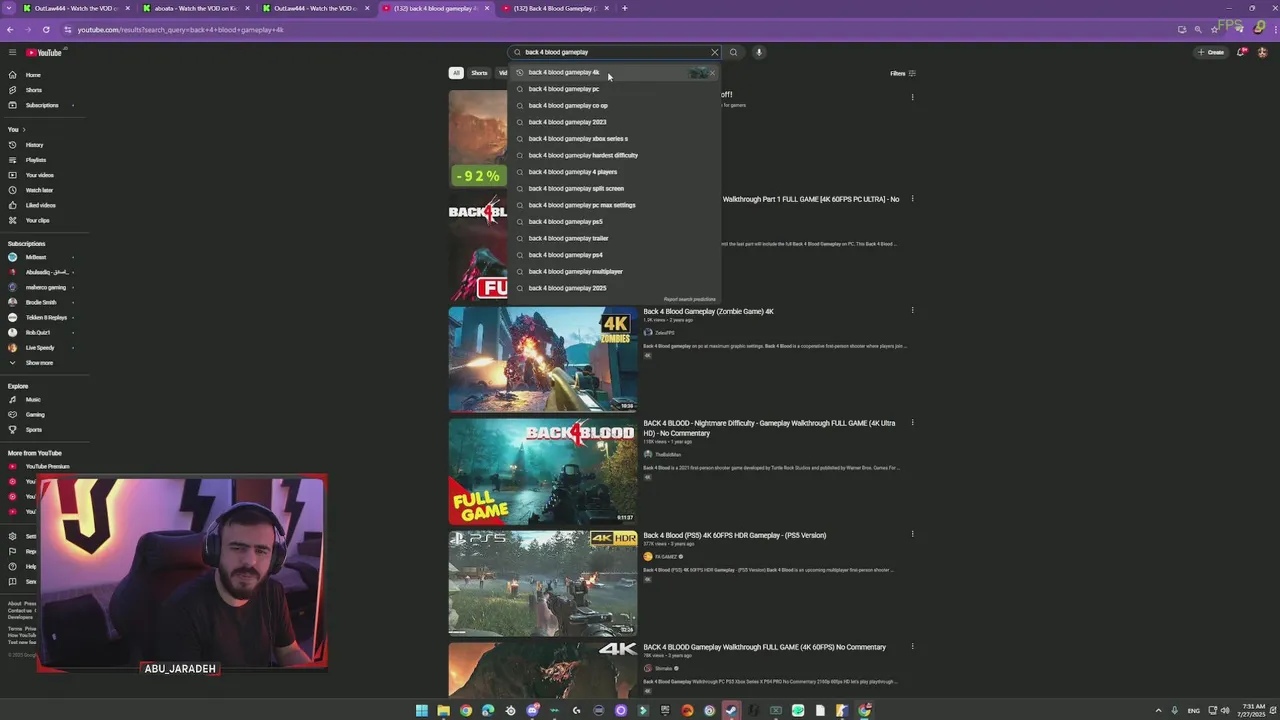Viewport: 1280px width, 720px height.
Task: Reload the page in the browser
Action: click(x=46, y=29)
